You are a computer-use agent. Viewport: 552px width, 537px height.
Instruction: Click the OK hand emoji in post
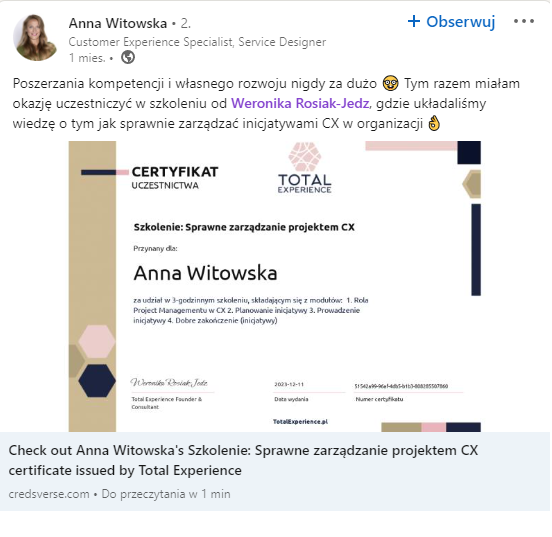click(434, 124)
